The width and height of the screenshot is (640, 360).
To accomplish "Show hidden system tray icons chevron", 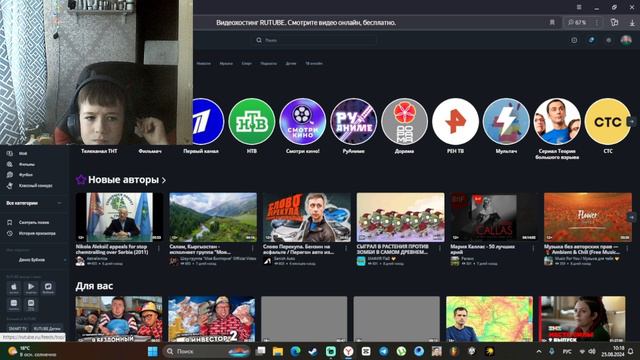I will [x=539, y=351].
